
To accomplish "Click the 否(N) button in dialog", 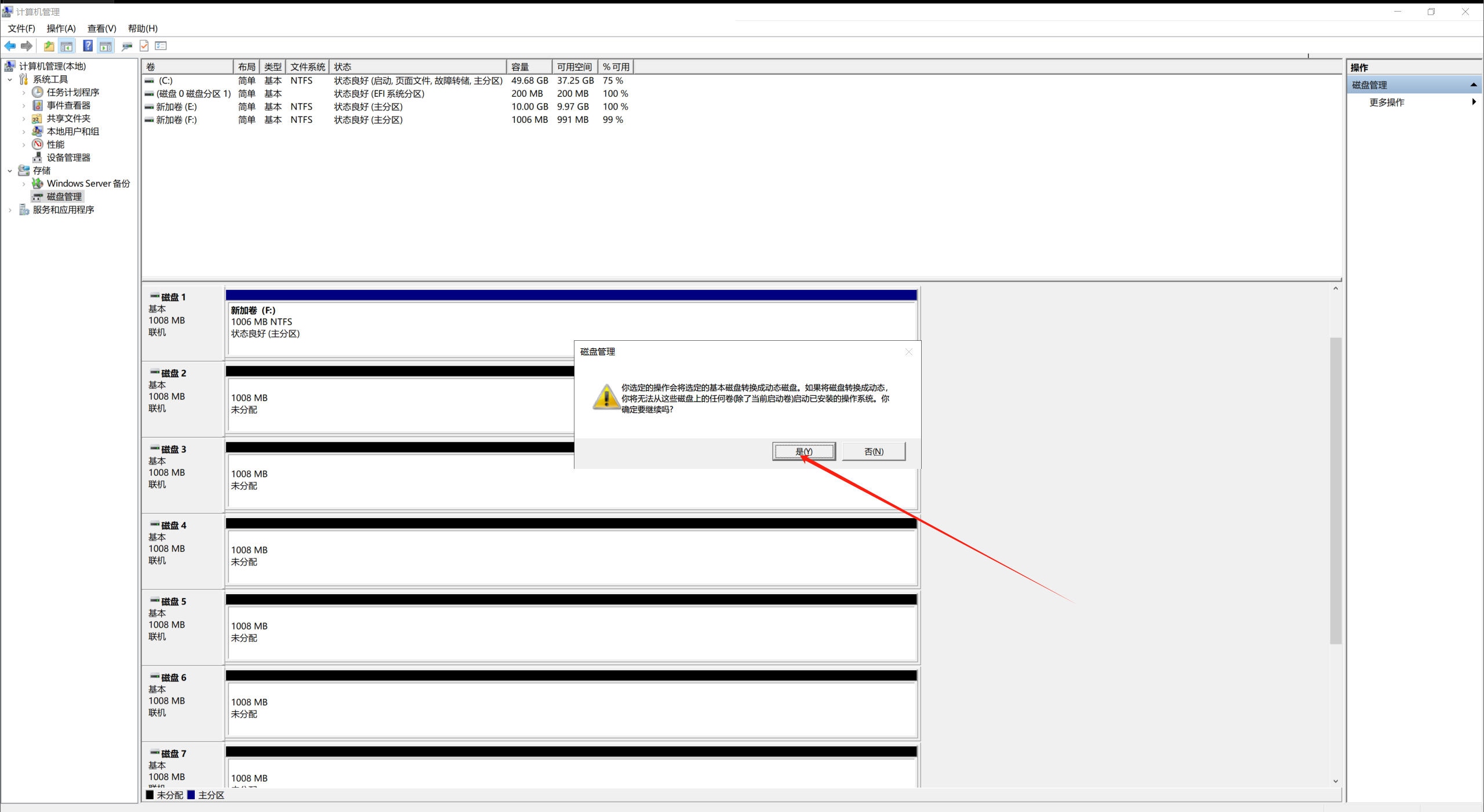I will [x=873, y=451].
